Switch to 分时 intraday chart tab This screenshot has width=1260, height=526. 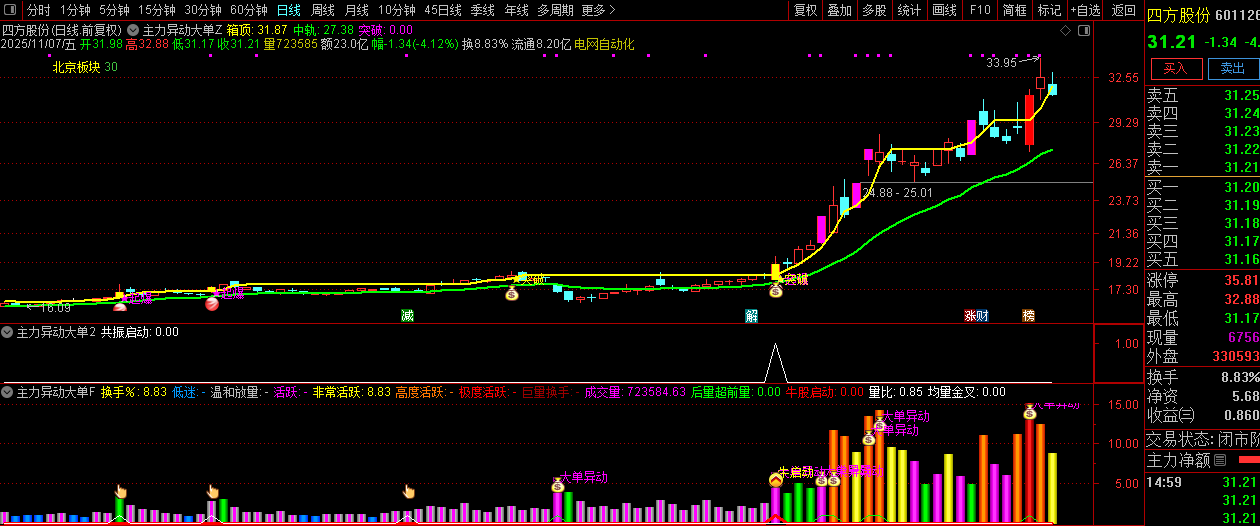38,10
